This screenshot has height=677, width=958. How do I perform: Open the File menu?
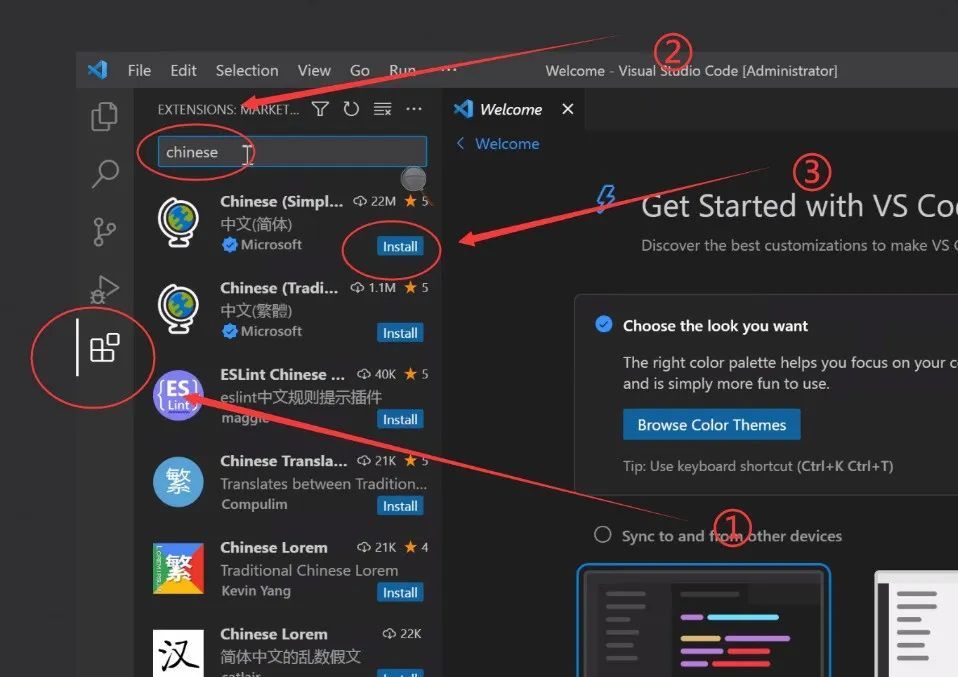click(x=139, y=71)
